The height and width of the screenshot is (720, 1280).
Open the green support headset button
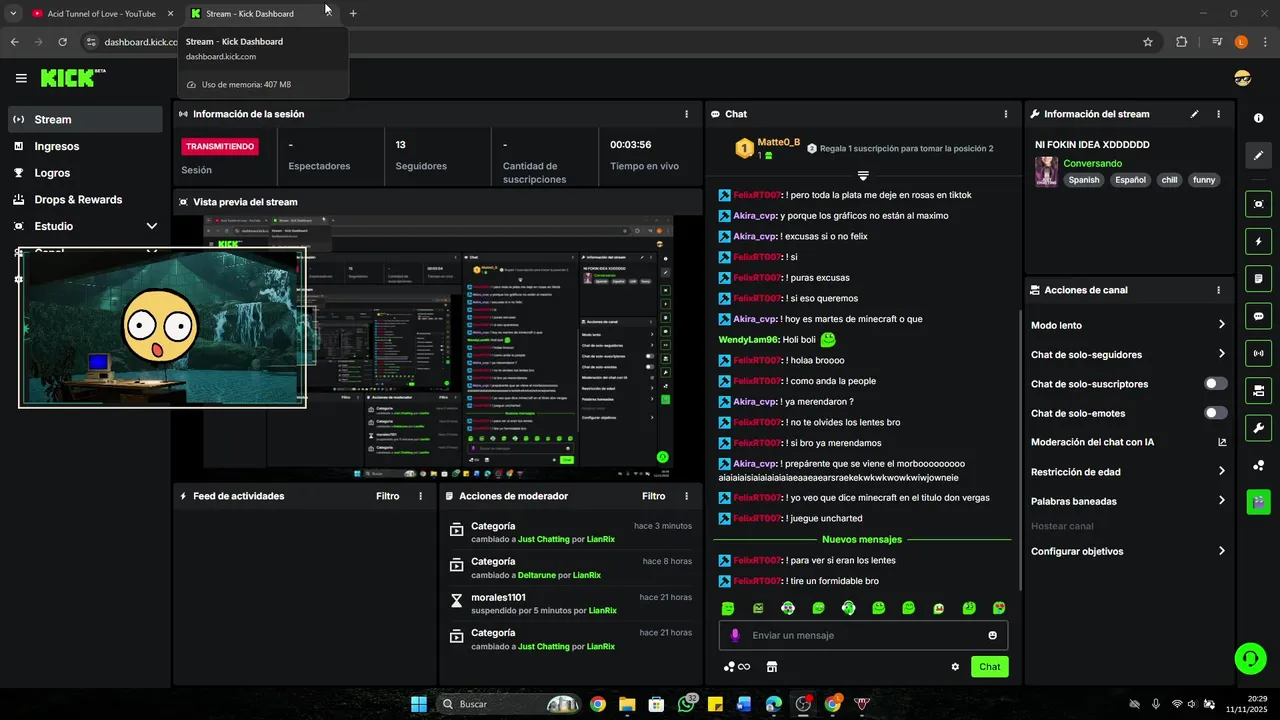(x=1250, y=658)
